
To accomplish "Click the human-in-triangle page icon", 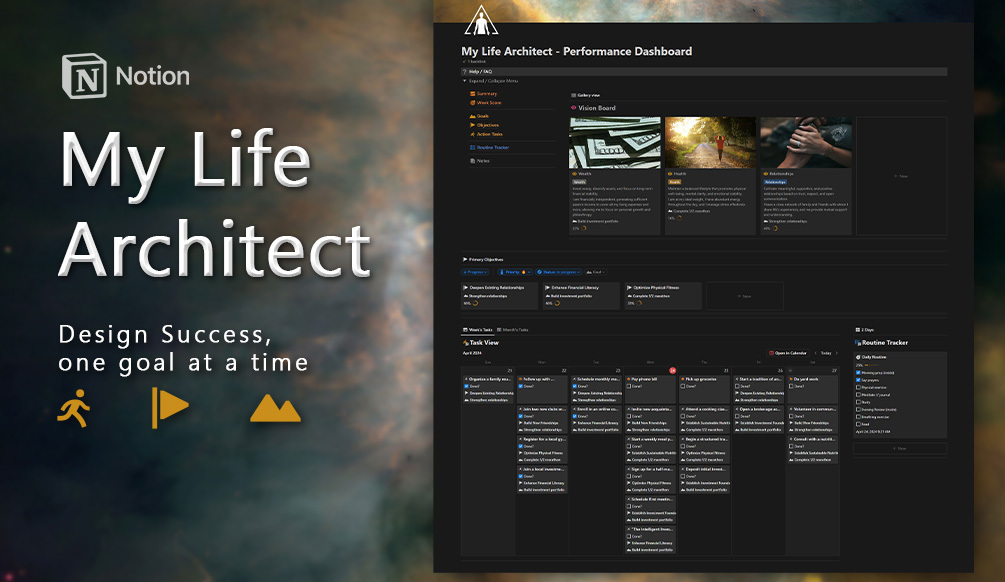I will [x=481, y=20].
